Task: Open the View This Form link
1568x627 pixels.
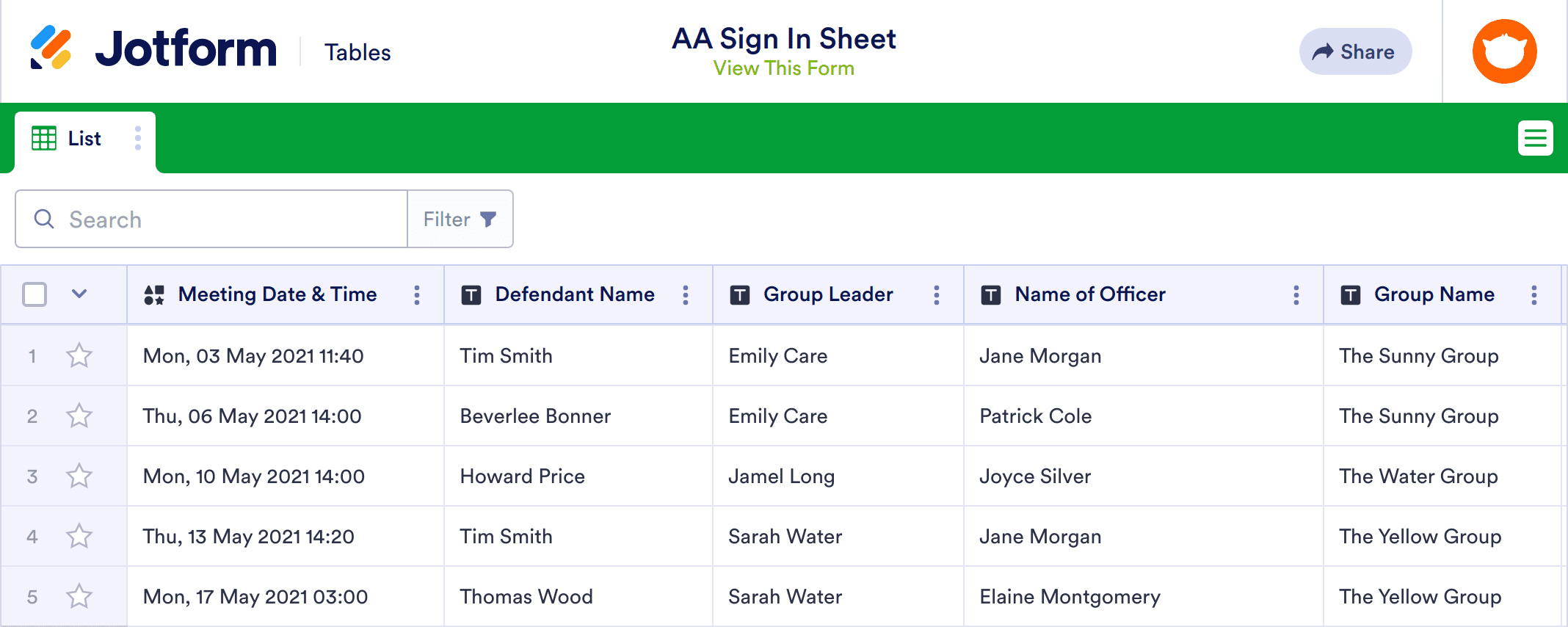Action: [783, 68]
